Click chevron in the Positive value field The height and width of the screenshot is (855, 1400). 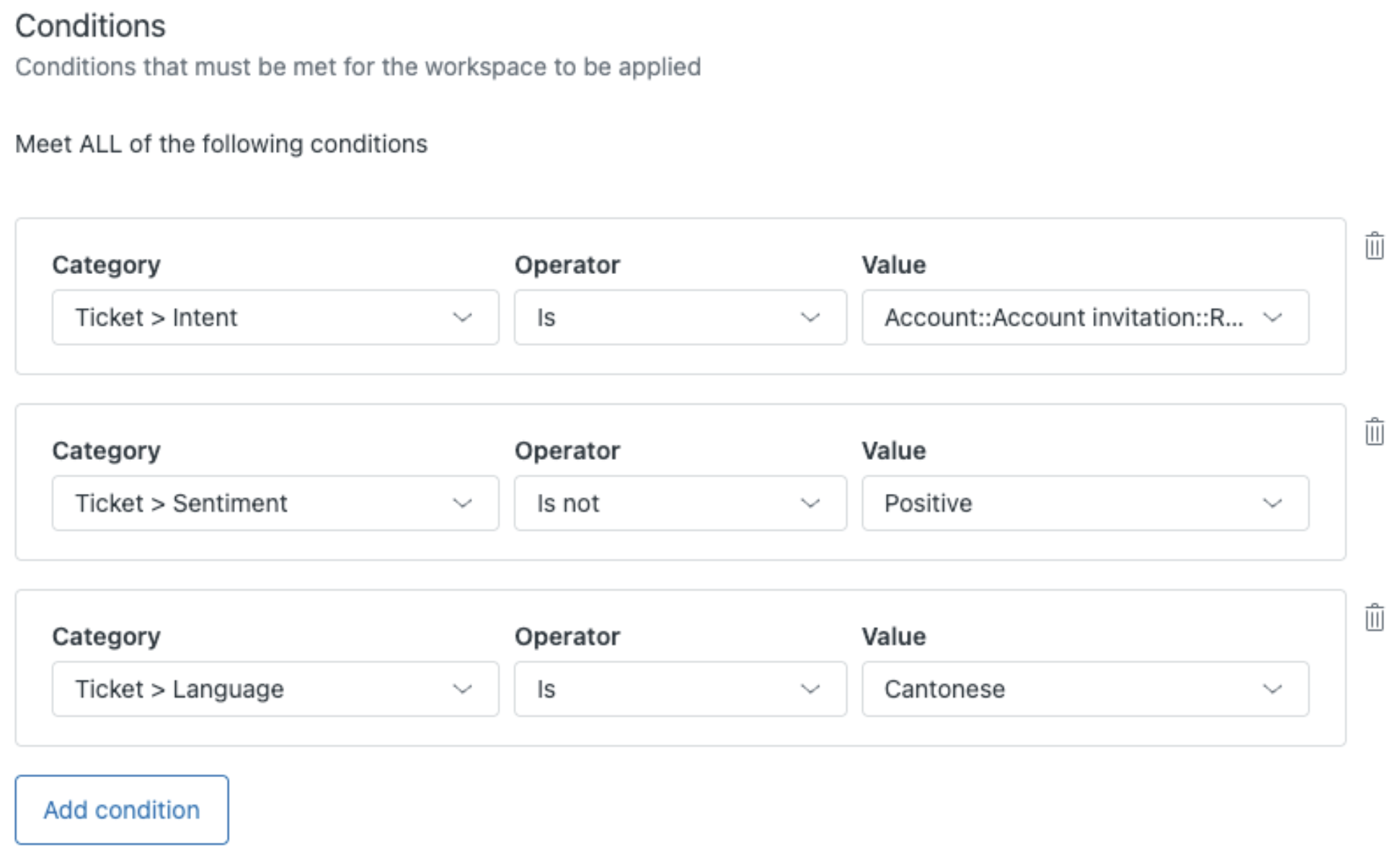click(1272, 503)
